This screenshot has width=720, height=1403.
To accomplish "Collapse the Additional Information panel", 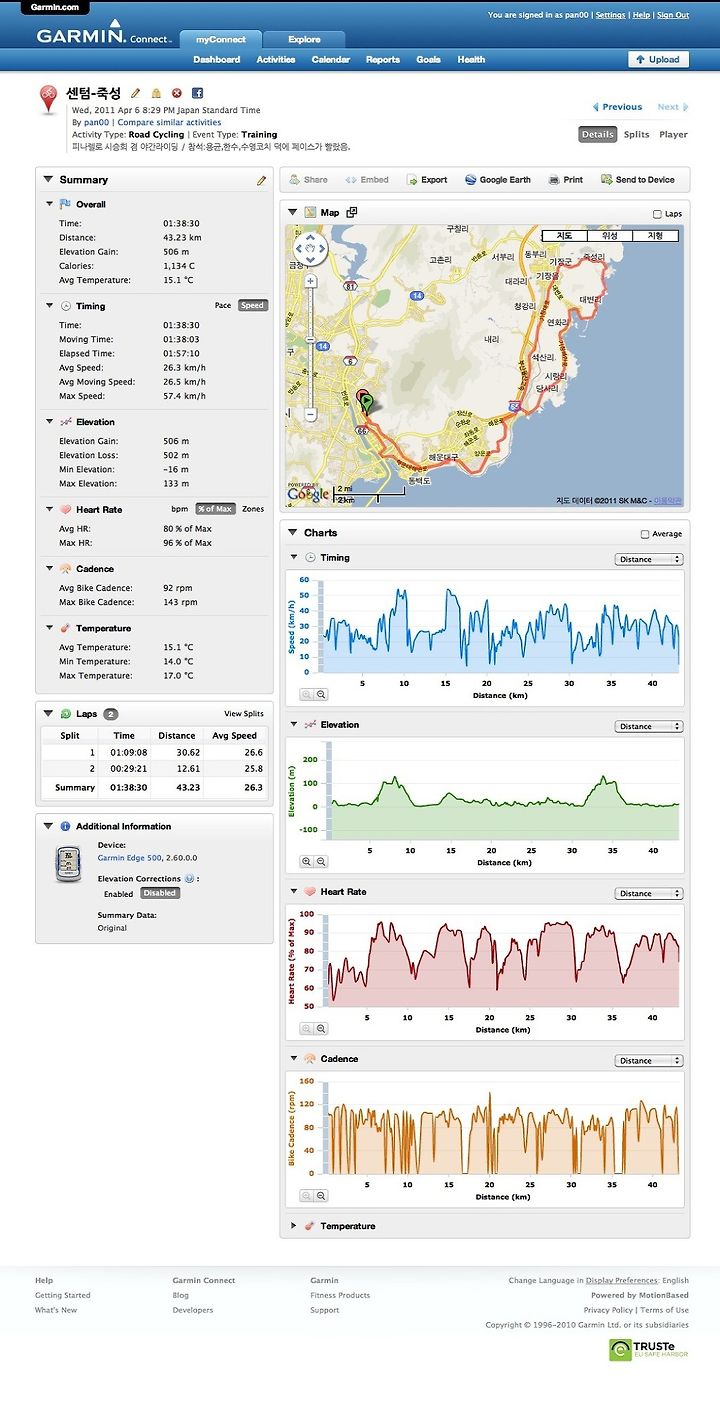I will pos(48,827).
